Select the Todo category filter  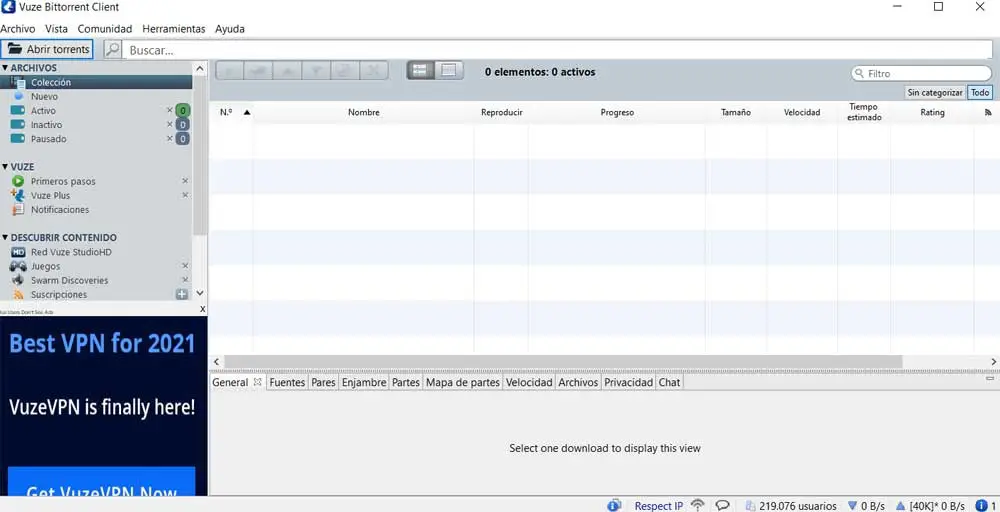click(980, 92)
